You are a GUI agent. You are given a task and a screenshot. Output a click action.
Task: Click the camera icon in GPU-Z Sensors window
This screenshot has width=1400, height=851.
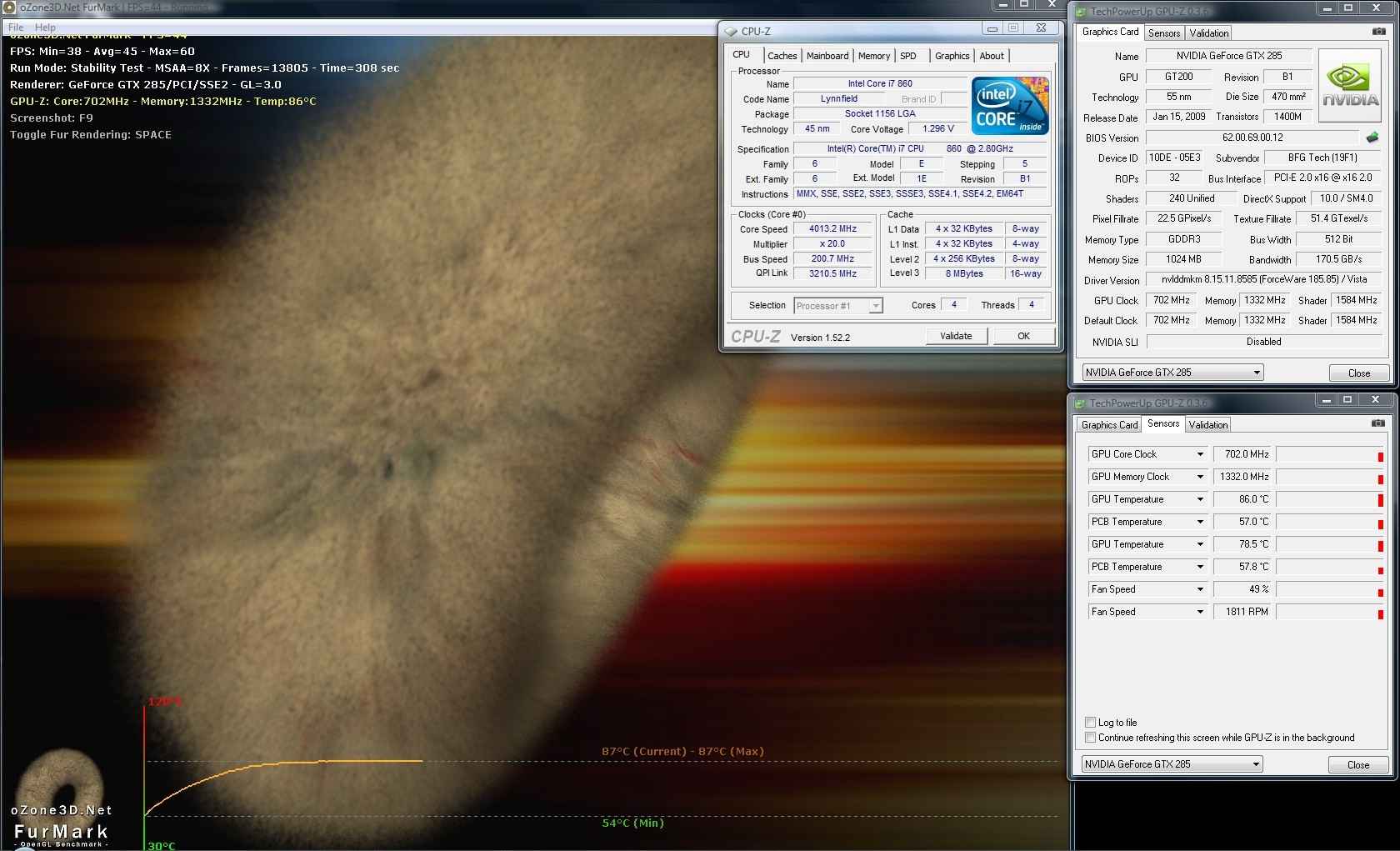coord(1378,423)
